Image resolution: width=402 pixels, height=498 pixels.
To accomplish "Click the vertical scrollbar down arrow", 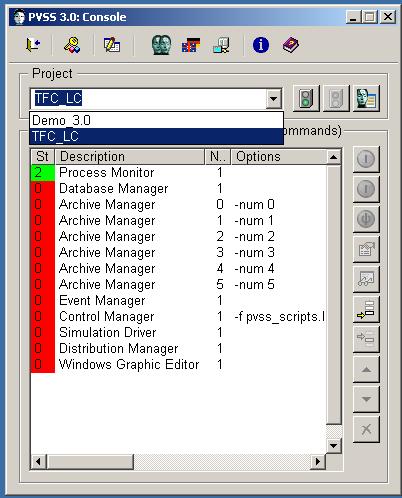I will coord(333,445).
